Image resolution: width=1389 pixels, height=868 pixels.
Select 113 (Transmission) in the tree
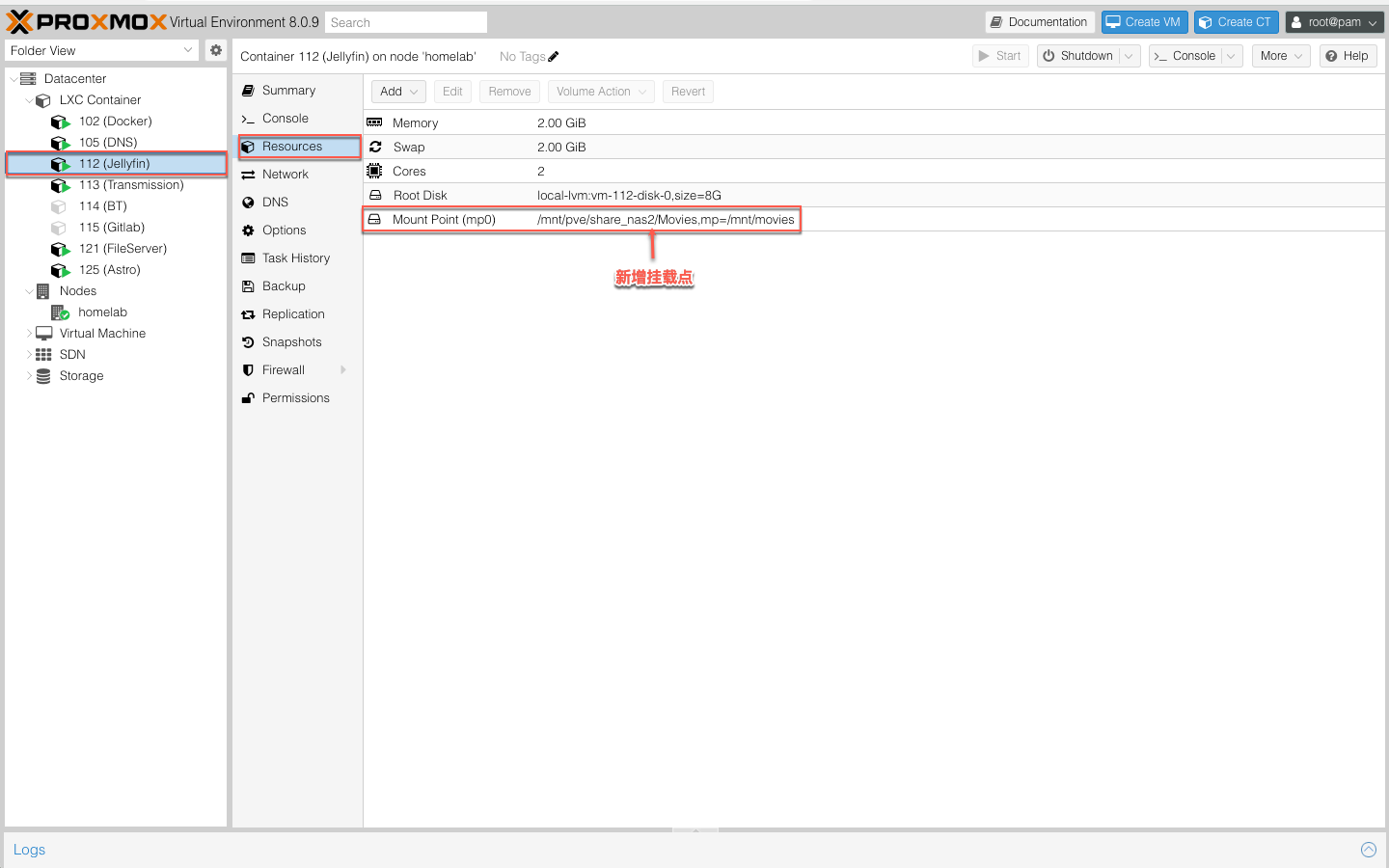pos(116,185)
